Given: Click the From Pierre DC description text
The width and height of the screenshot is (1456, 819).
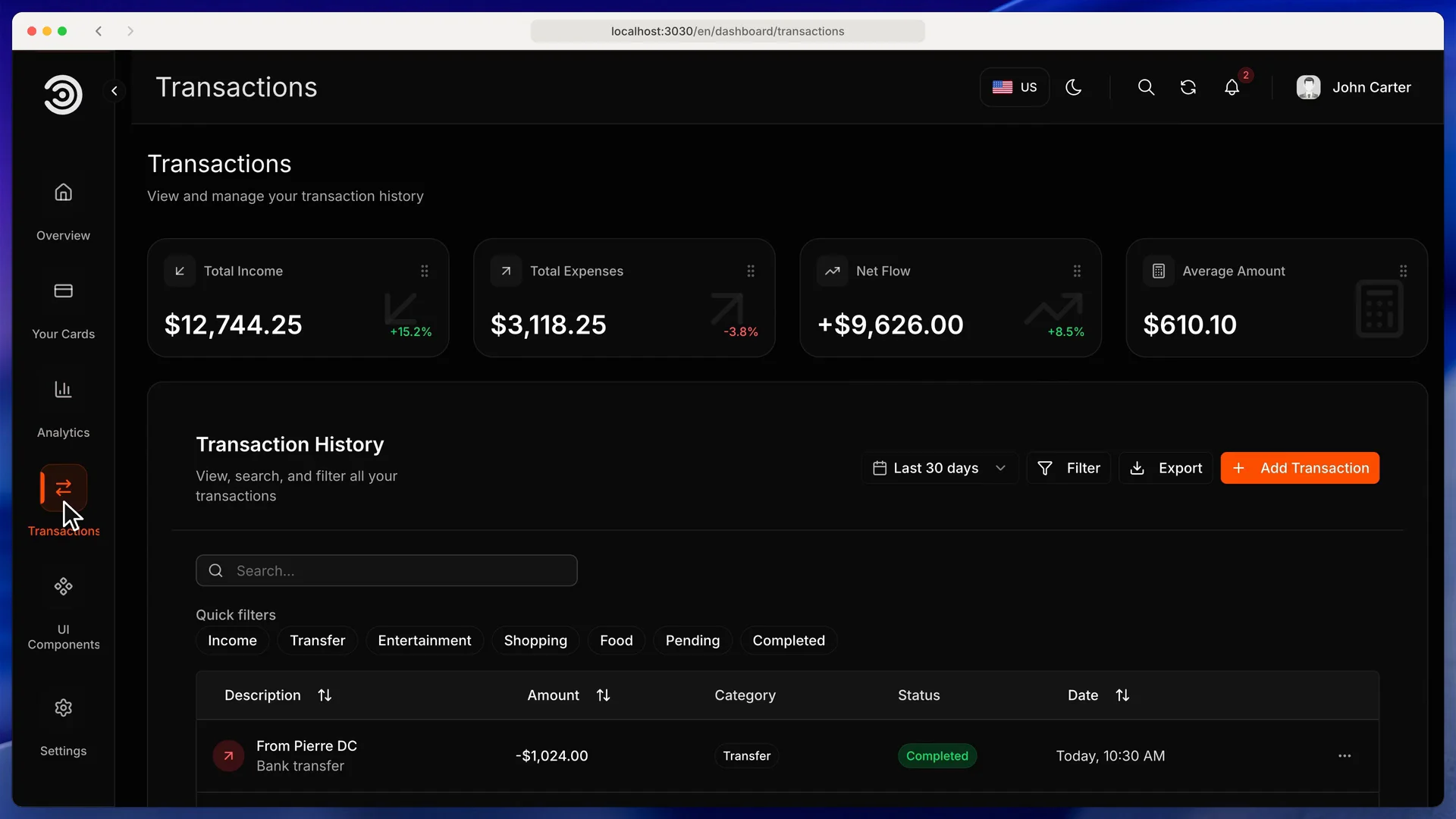Looking at the screenshot, I should click(x=306, y=746).
